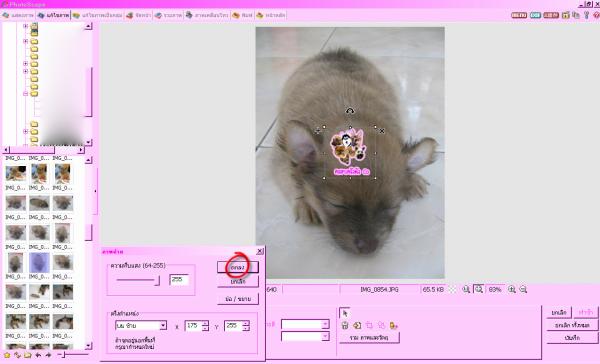Click the yellow icon right of disabled icons
This screenshot has width=600, height=364.
(x=393, y=325)
